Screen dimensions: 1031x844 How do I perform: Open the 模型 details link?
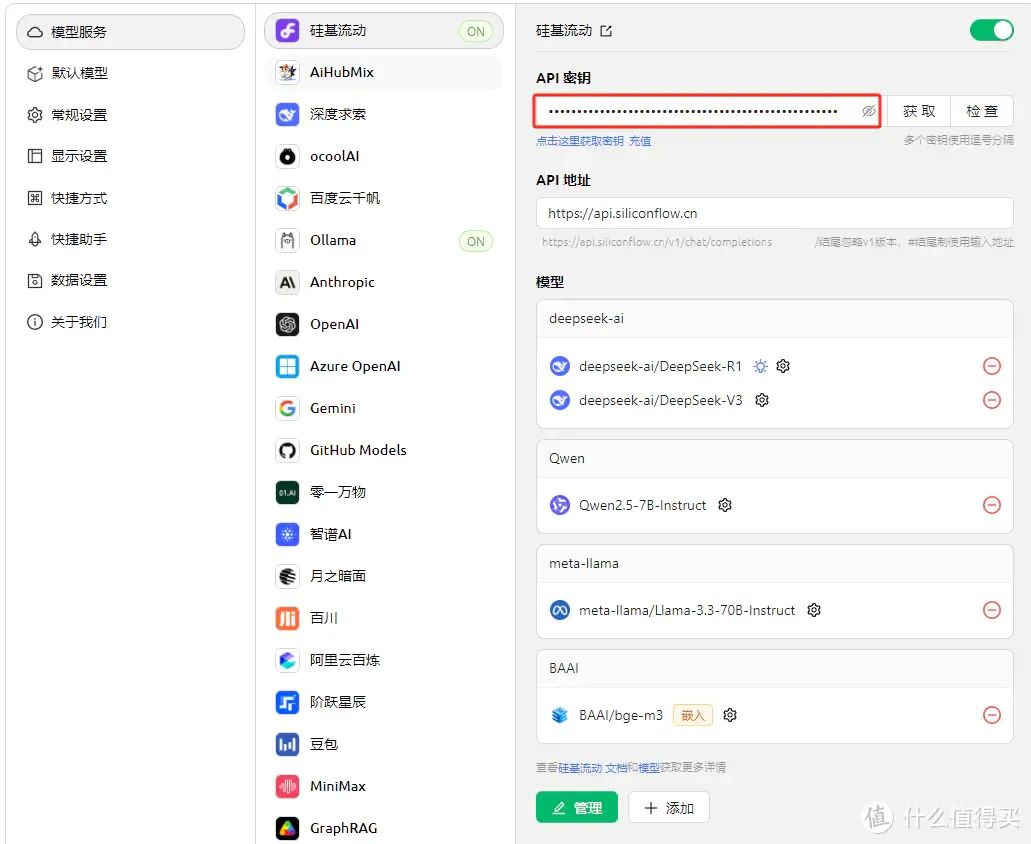click(649, 768)
